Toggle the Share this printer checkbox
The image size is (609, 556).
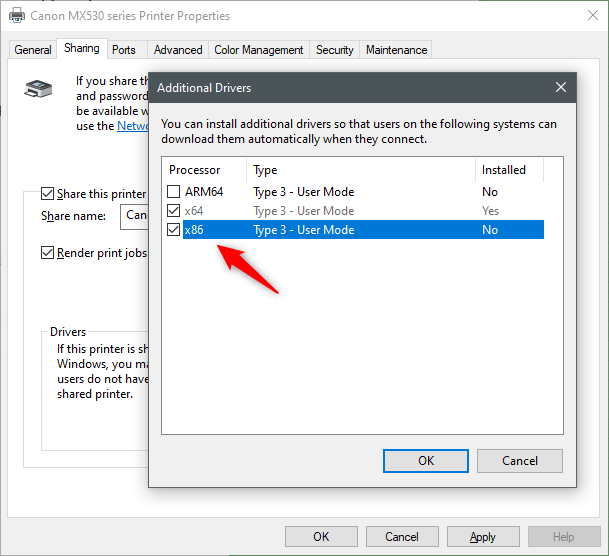[47, 193]
